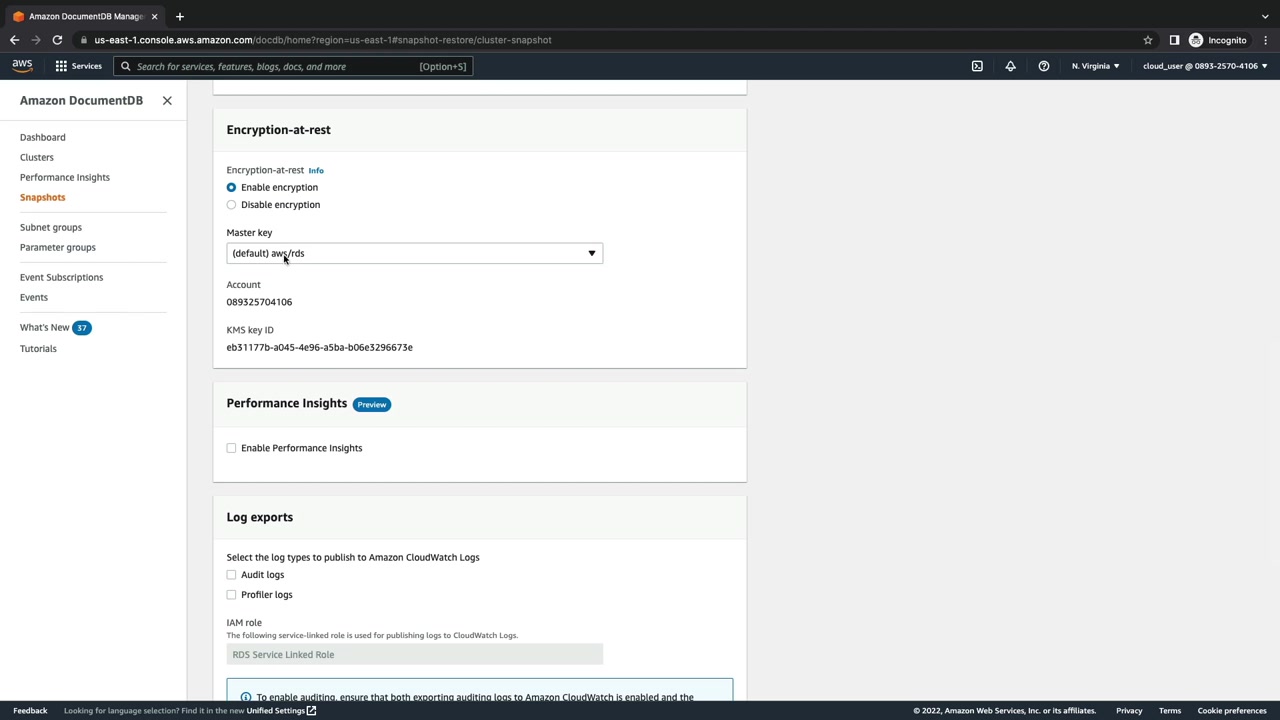
Task: Click the account number 089325704106
Action: coord(259,302)
